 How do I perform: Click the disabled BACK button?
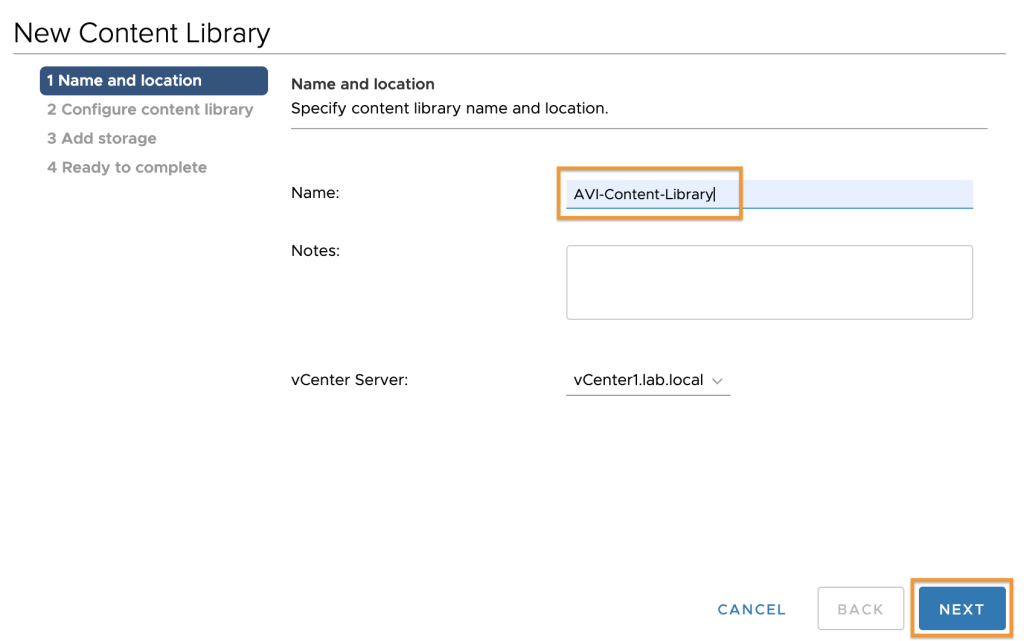[860, 608]
